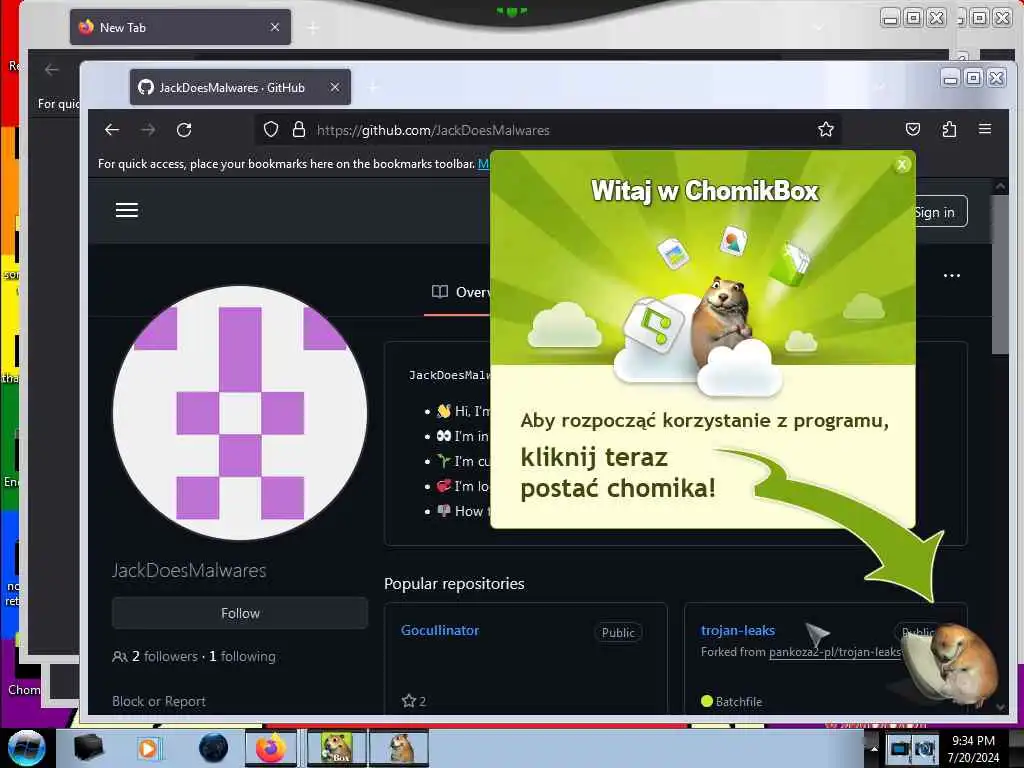Show hidden system tray icons
Viewport: 1024px width, 768px height.
[x=874, y=749]
